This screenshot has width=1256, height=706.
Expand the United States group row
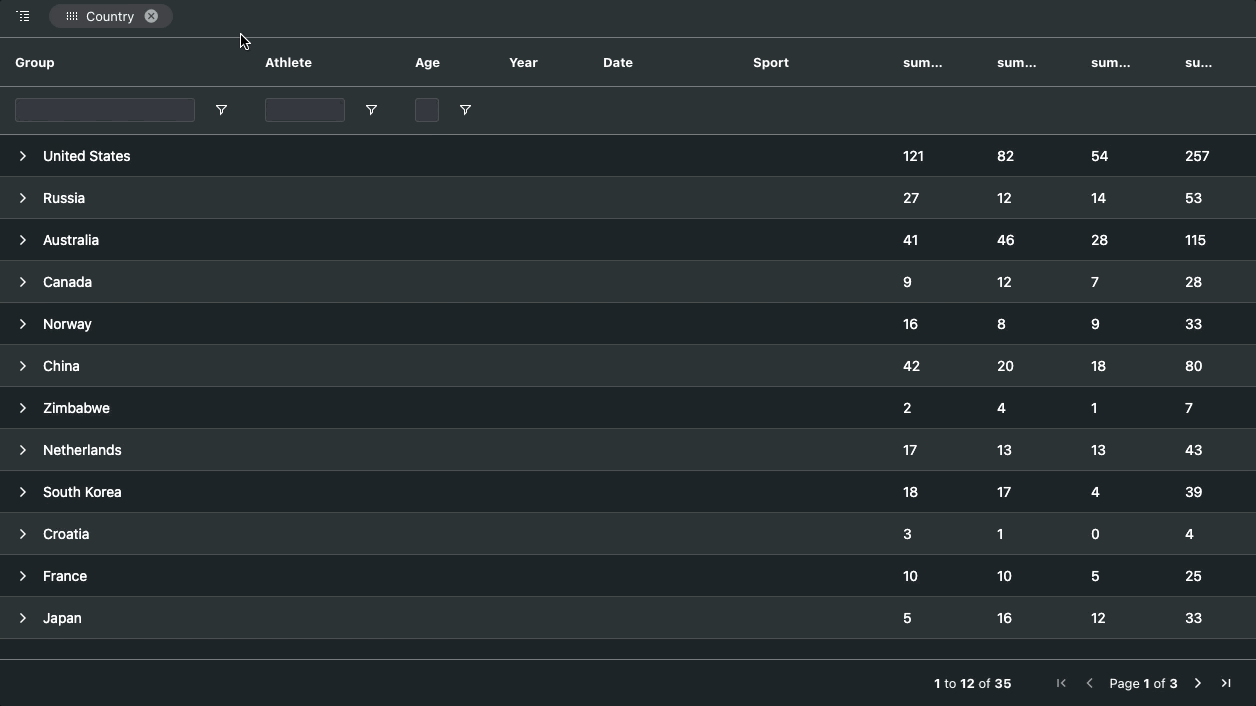point(23,156)
